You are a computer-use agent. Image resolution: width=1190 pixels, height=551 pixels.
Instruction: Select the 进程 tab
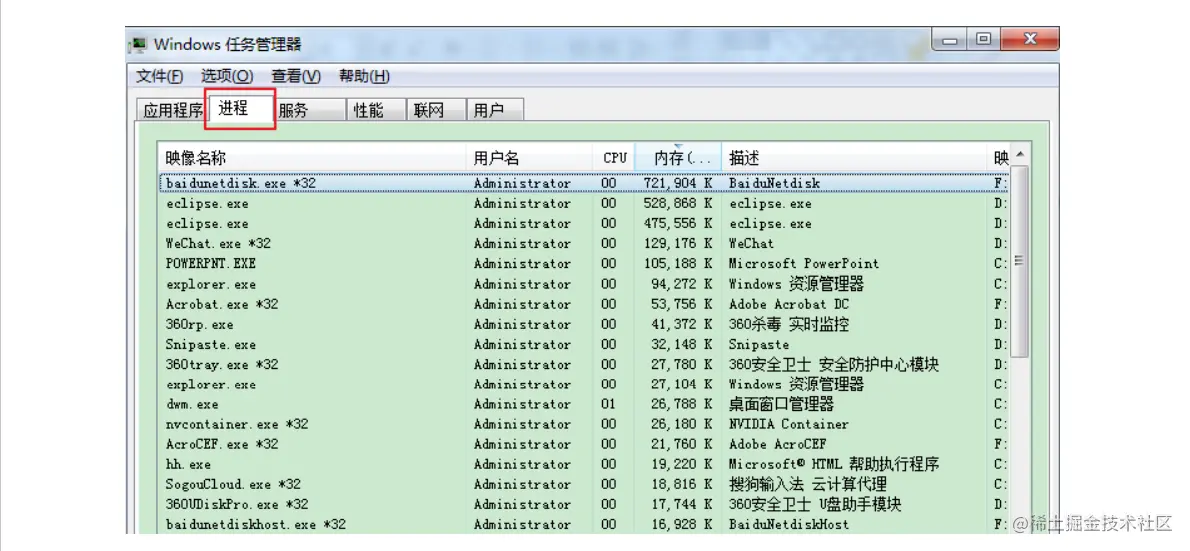coord(240,109)
